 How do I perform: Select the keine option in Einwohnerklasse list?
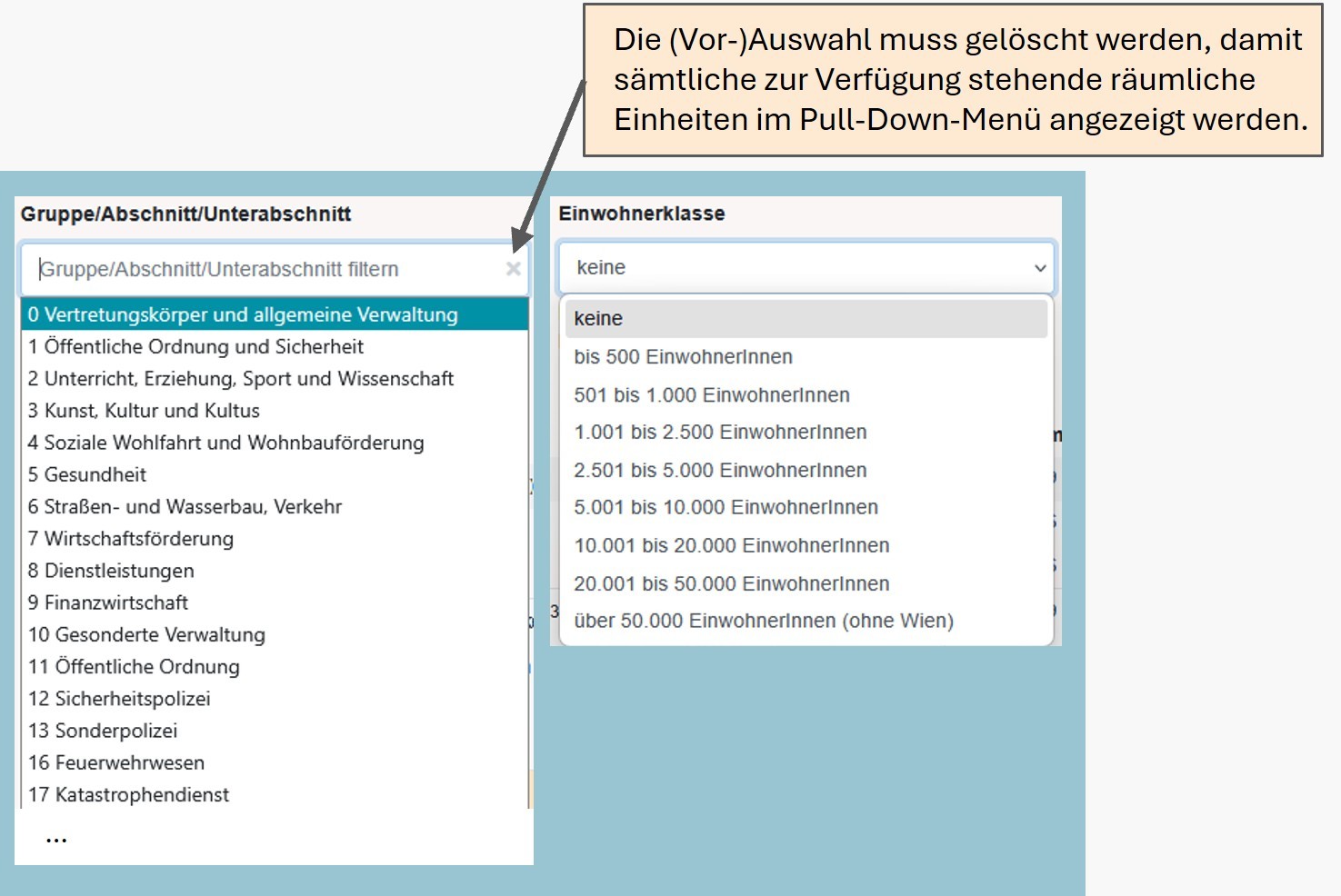tap(598, 319)
